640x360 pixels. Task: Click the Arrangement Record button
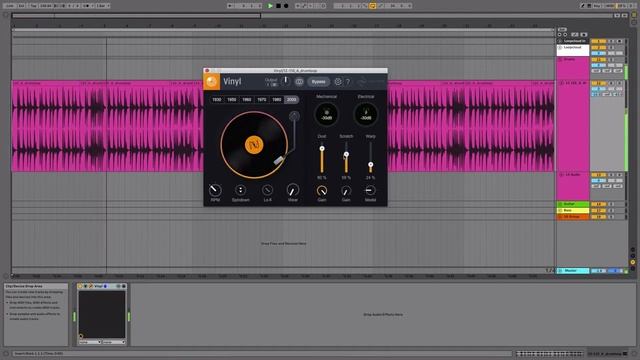286,6
